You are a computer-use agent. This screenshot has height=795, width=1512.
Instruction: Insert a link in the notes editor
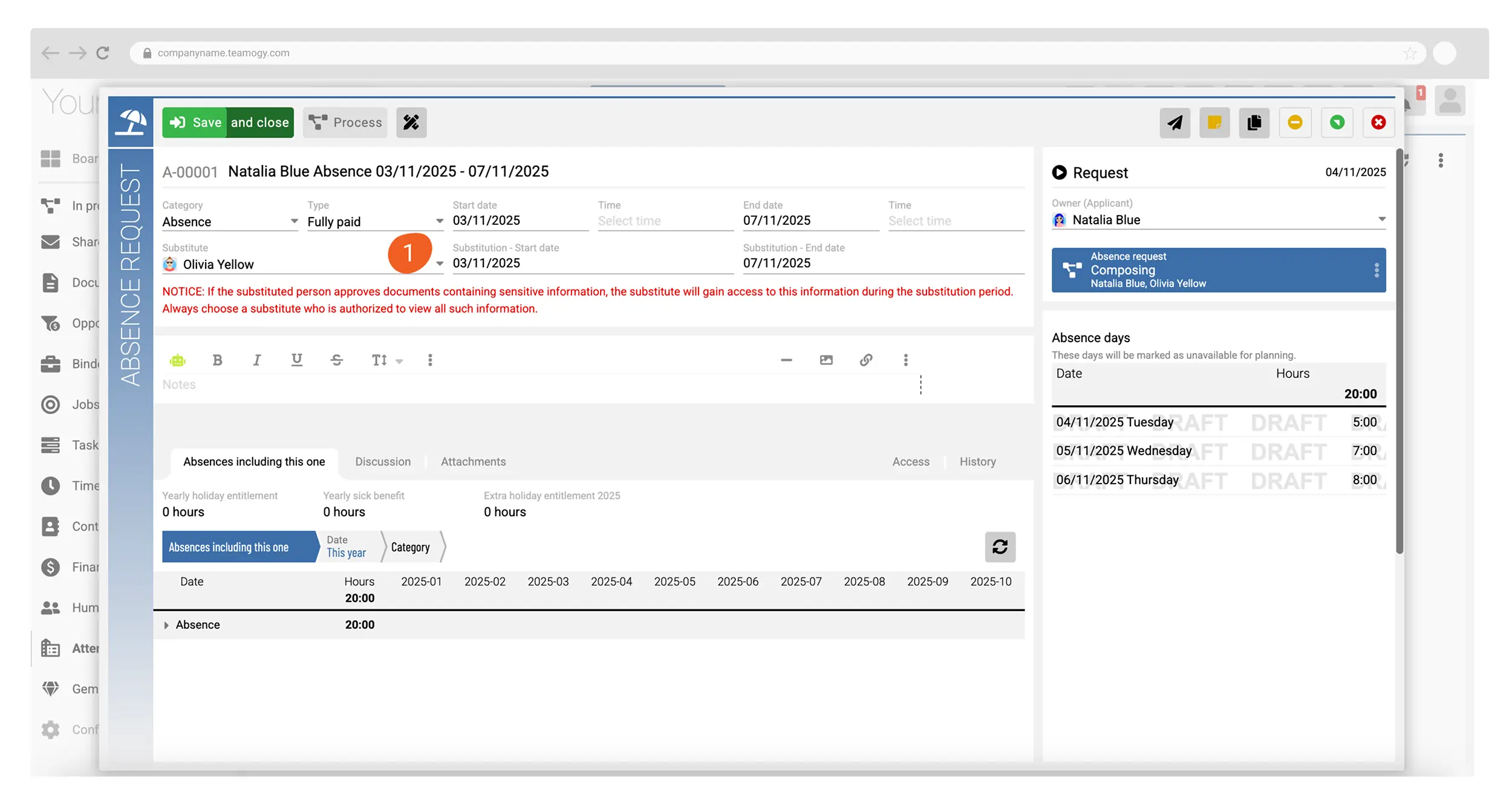pos(866,360)
